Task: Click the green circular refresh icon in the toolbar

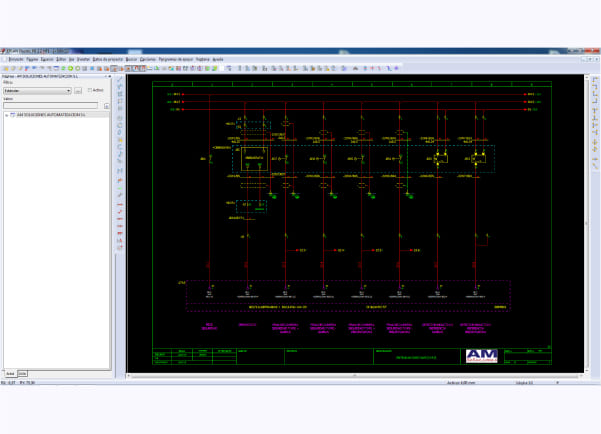Action: 78,69
